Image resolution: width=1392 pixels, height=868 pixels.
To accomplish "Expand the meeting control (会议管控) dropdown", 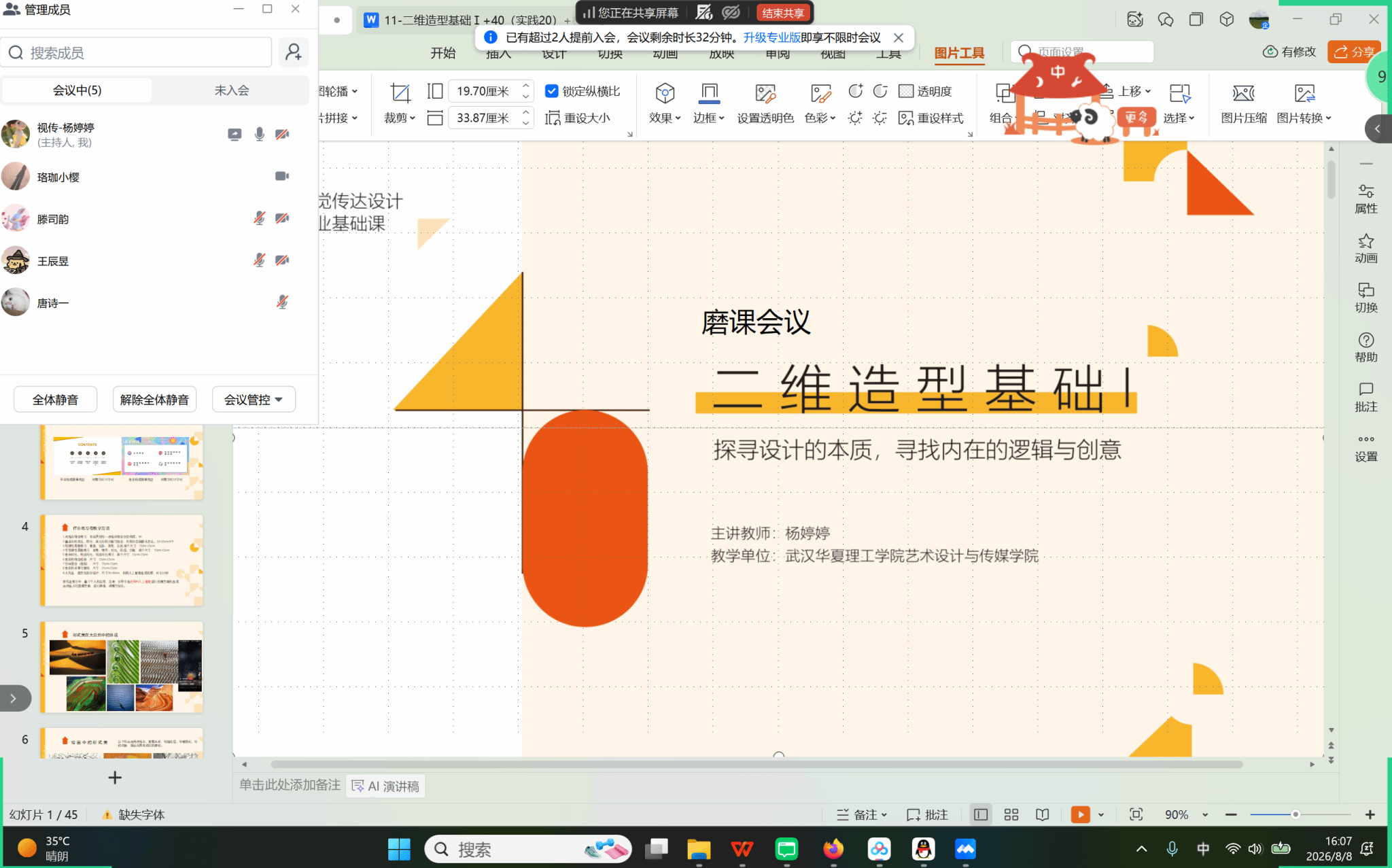I will point(254,400).
